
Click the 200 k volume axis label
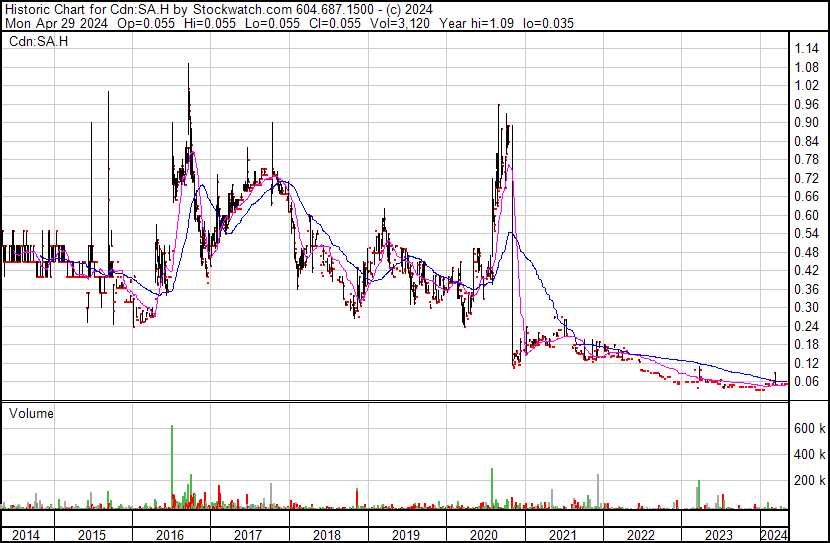point(809,480)
